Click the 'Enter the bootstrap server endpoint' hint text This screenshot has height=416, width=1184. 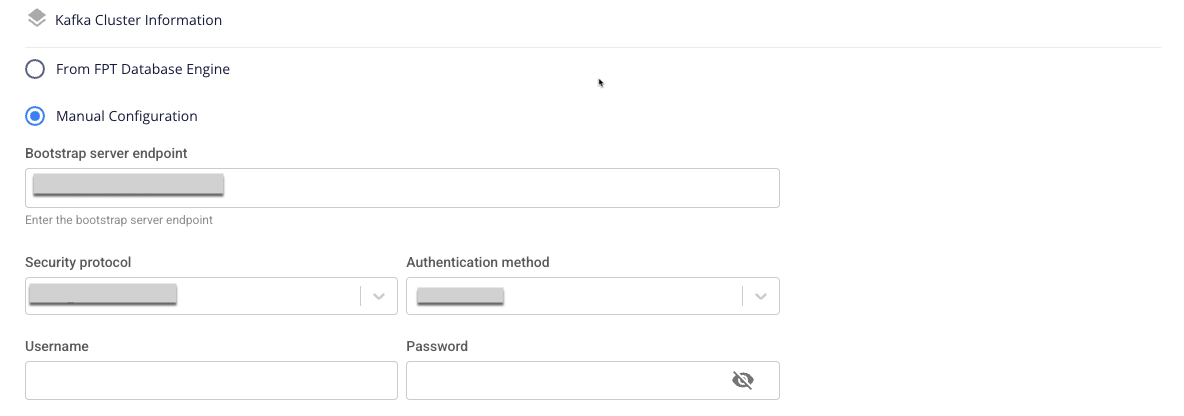[x=119, y=220]
